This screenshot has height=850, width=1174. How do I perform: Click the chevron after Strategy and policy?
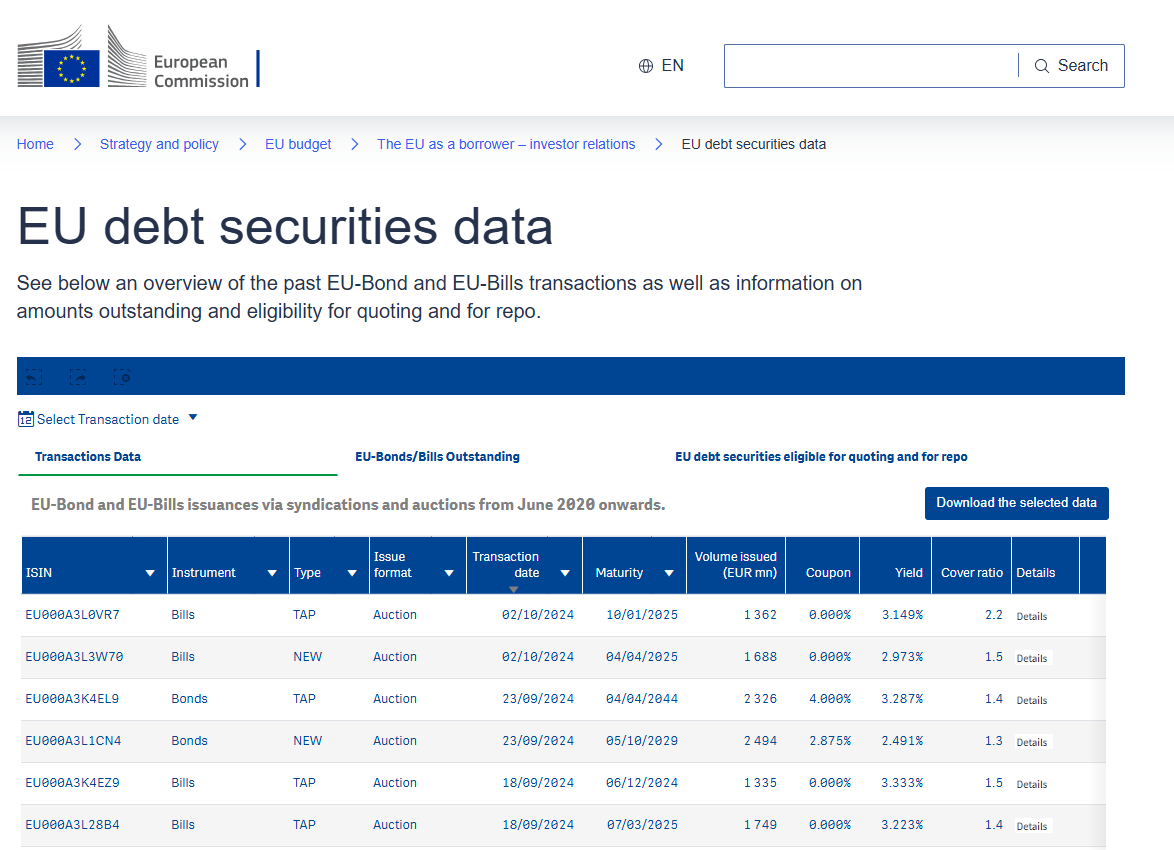click(242, 144)
